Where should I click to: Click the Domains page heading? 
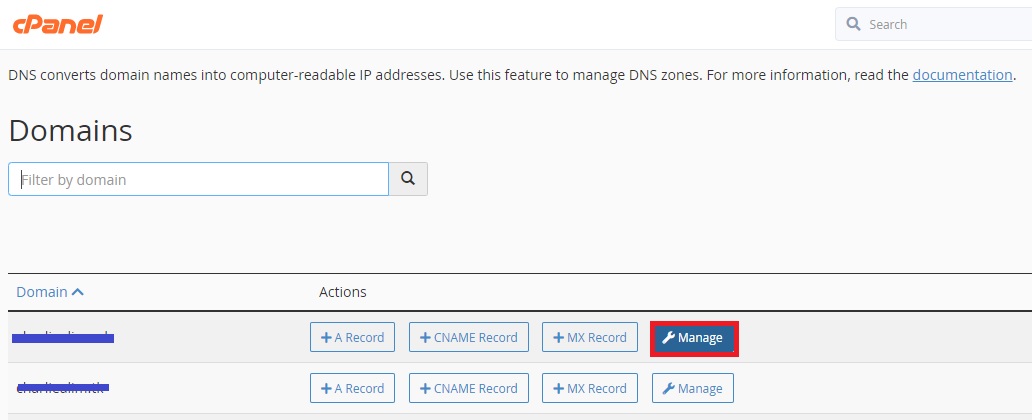click(70, 130)
